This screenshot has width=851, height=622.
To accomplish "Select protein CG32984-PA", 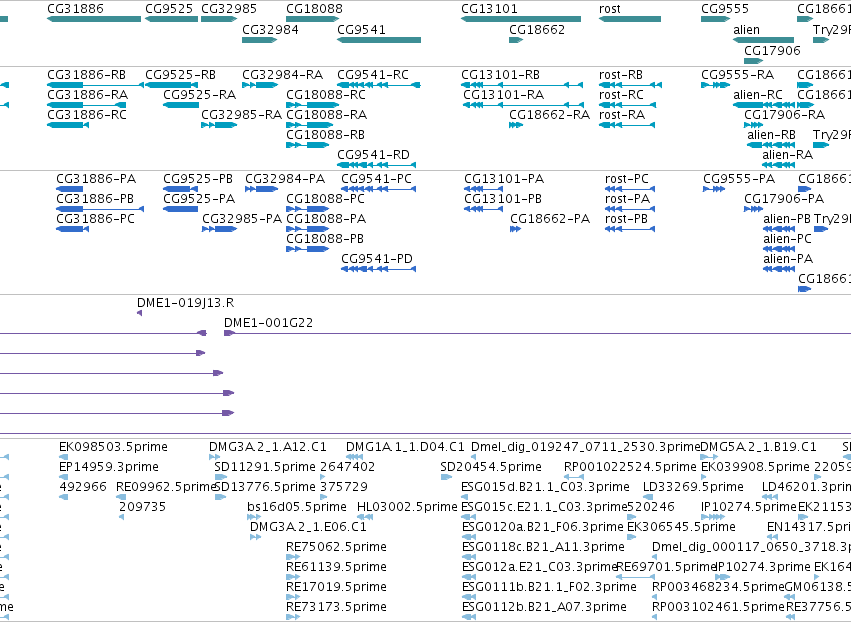I will click(262, 189).
